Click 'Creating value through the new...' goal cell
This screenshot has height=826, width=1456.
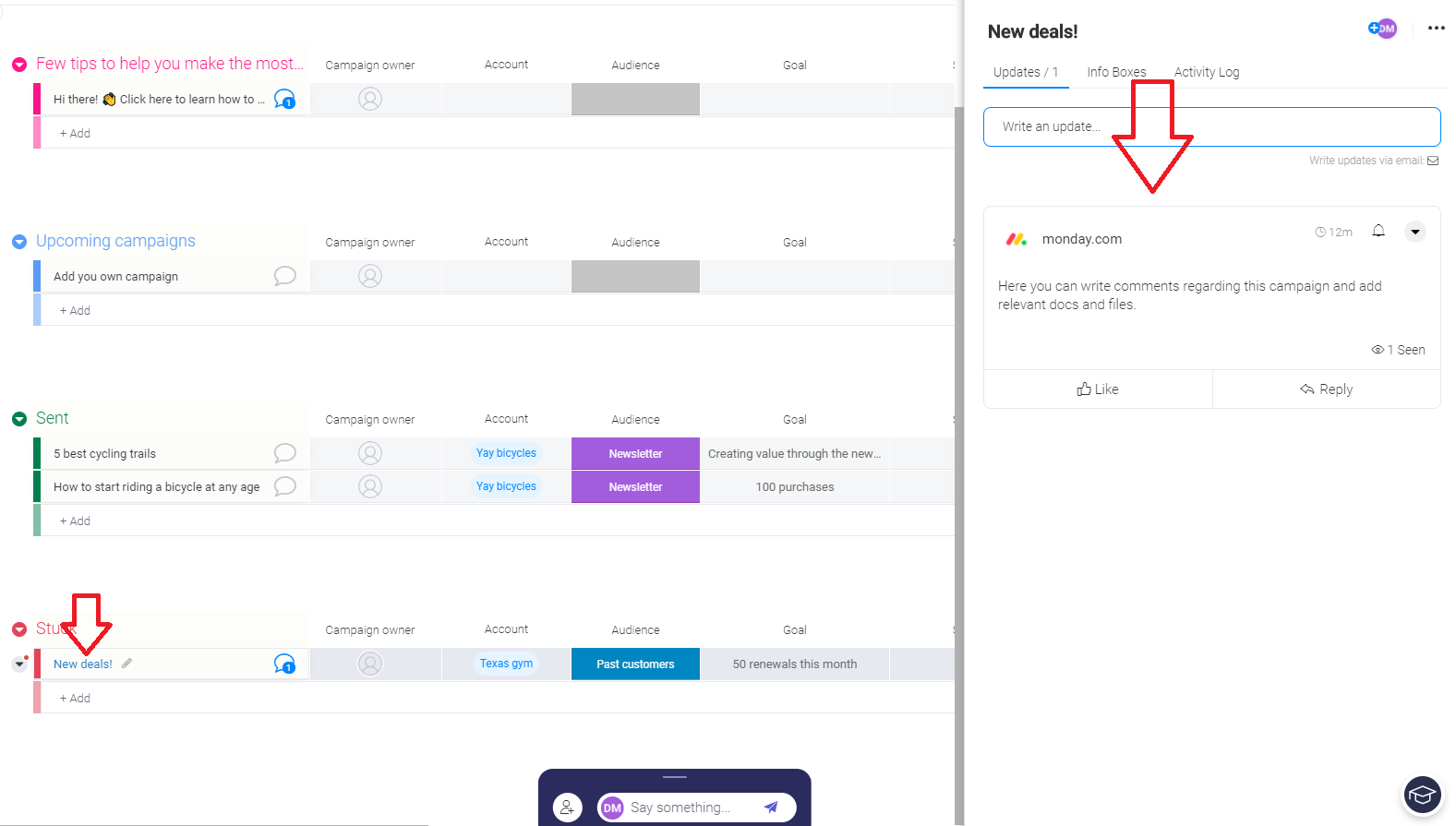pyautogui.click(x=795, y=453)
